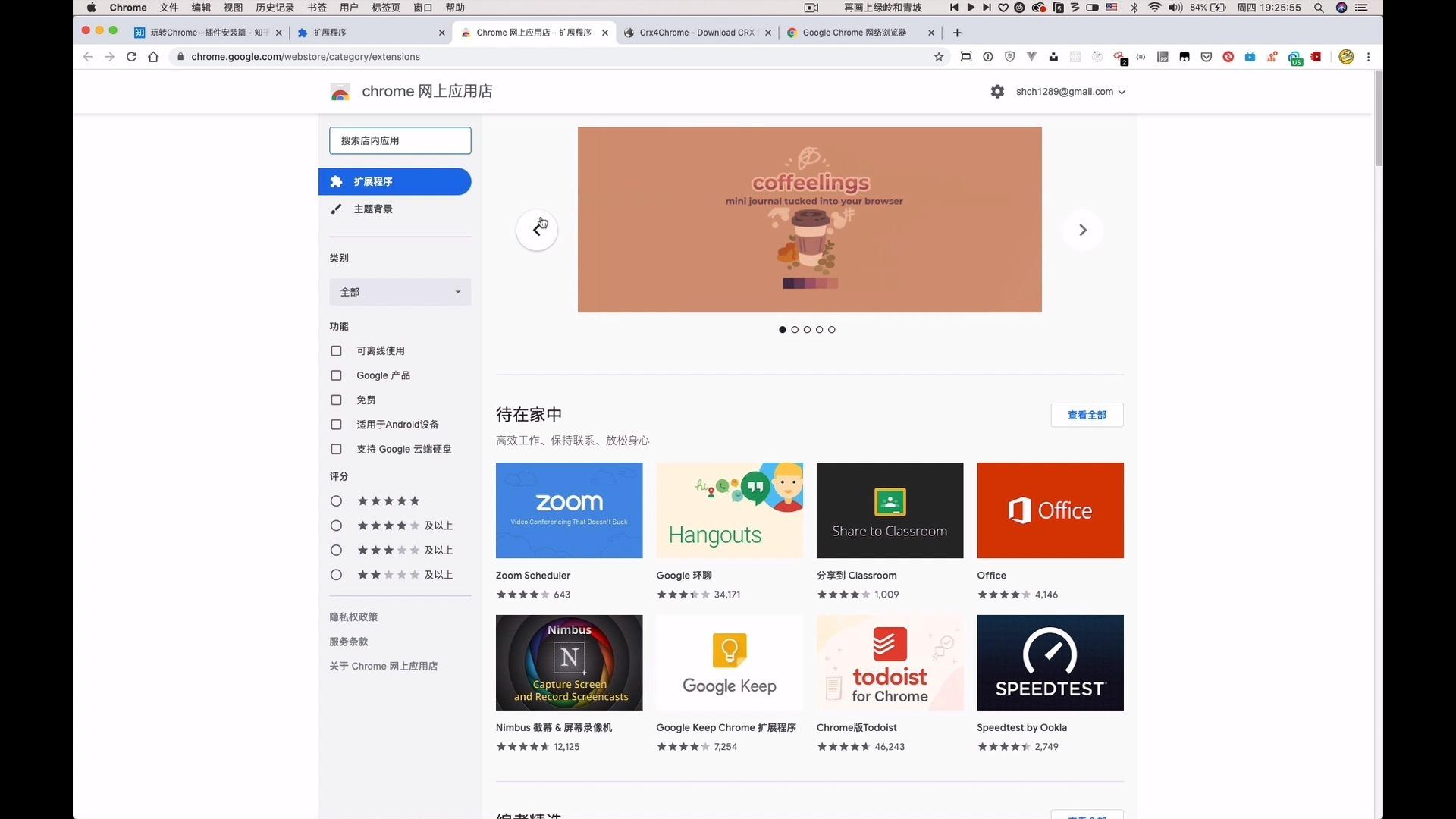Screen dimensions: 1456x819
Task: Open the macOS notification center icon
Action: pos(1362,8)
